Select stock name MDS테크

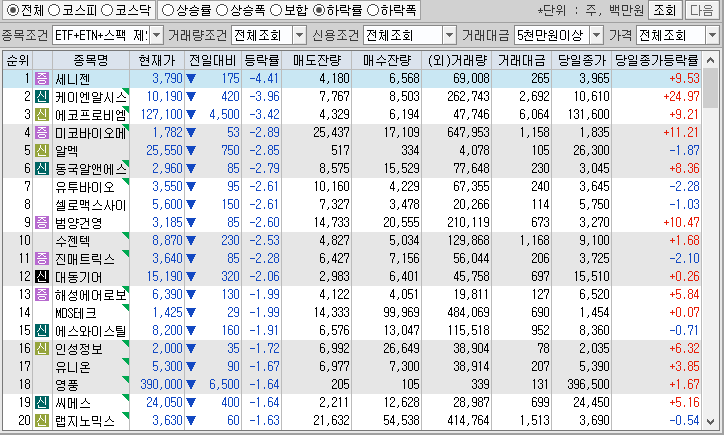(x=76, y=313)
